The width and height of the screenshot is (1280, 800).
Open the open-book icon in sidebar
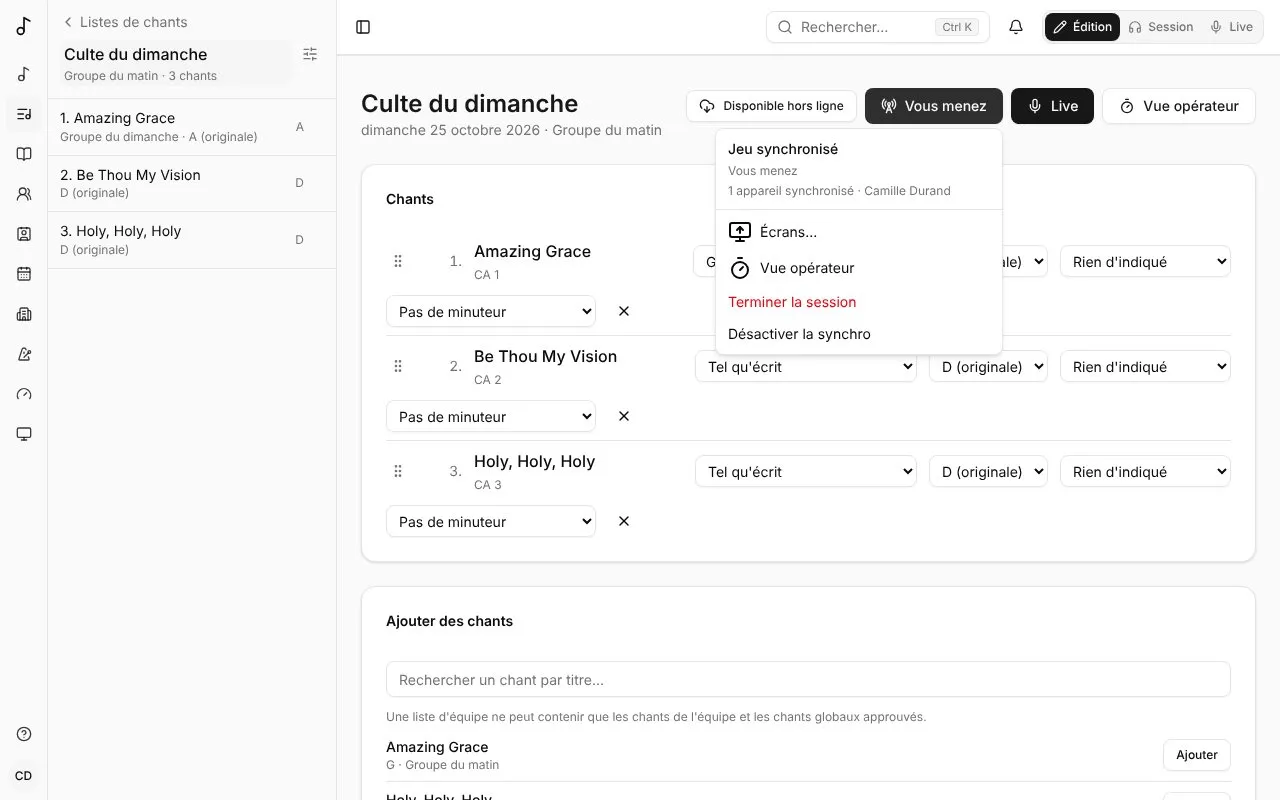(24, 154)
